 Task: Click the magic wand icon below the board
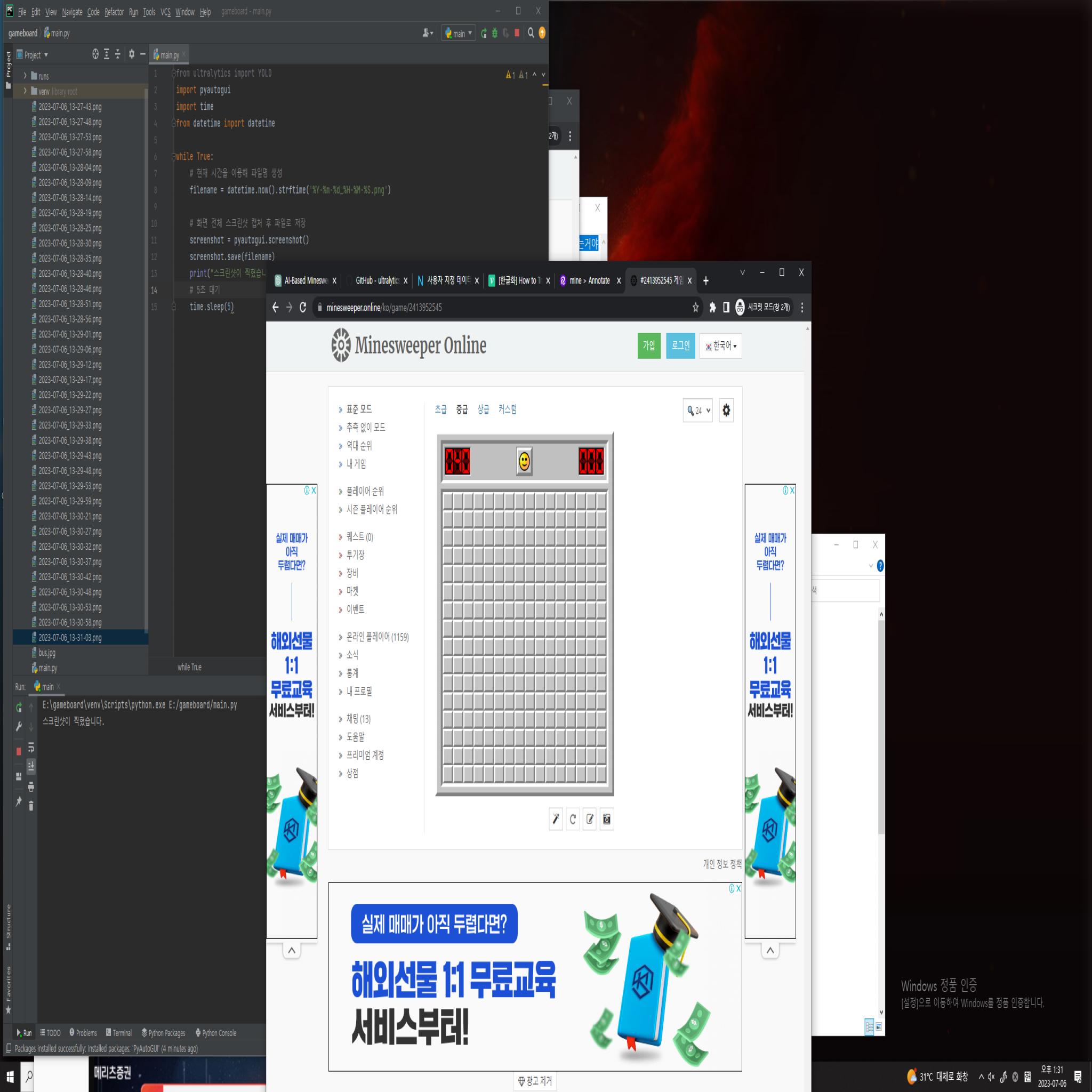[556, 819]
